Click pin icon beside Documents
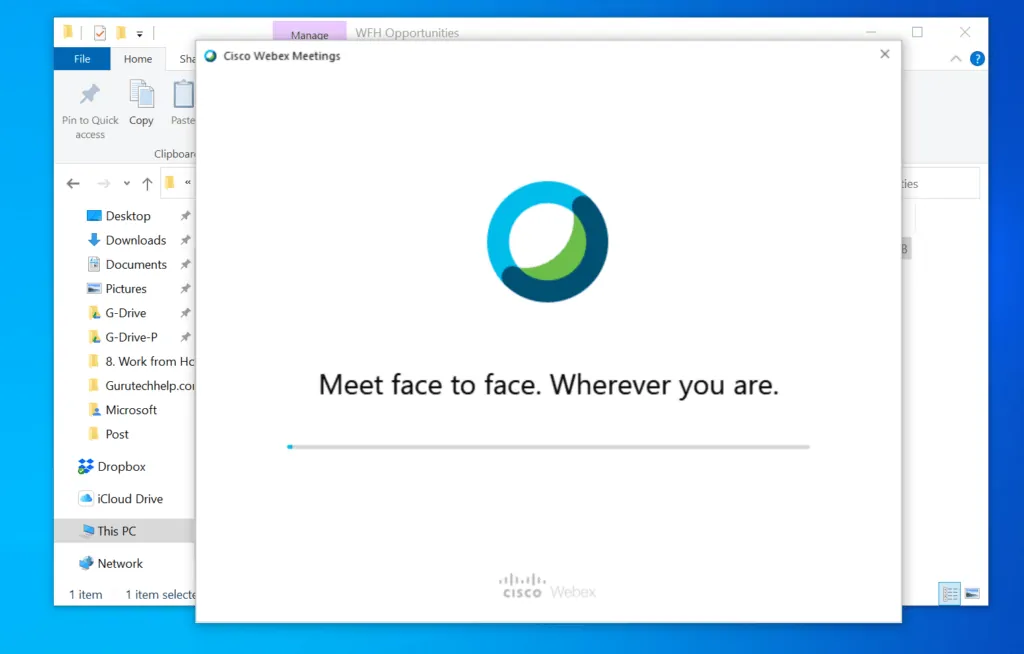The height and width of the screenshot is (654, 1024). (185, 264)
